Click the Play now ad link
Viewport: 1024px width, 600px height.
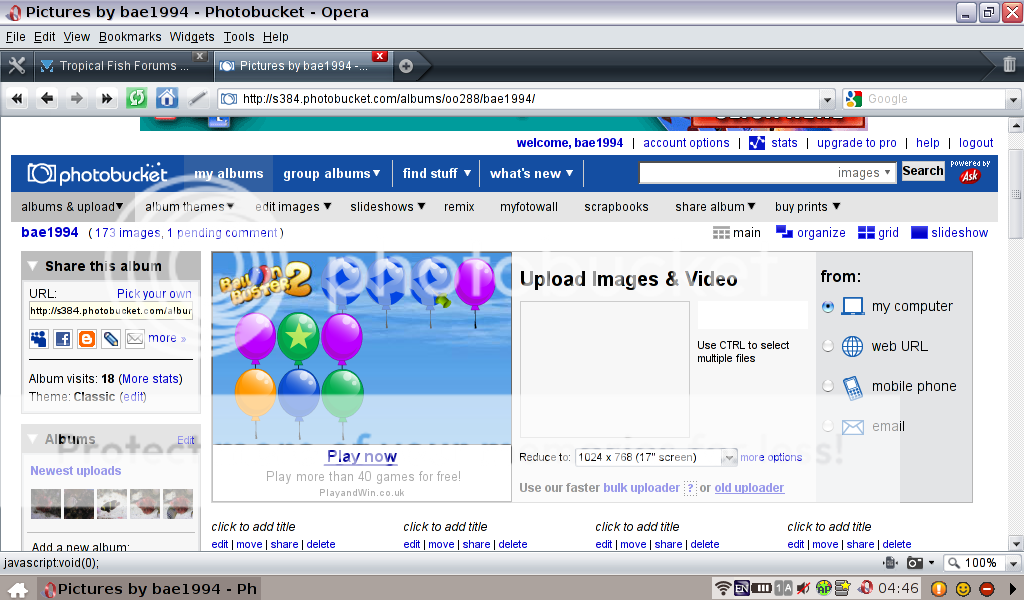pos(362,456)
